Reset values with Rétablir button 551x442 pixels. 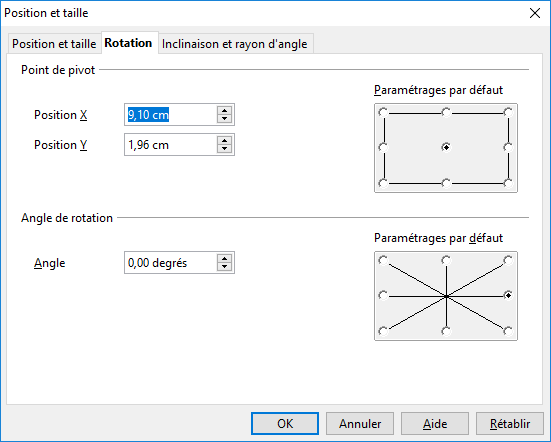point(510,424)
